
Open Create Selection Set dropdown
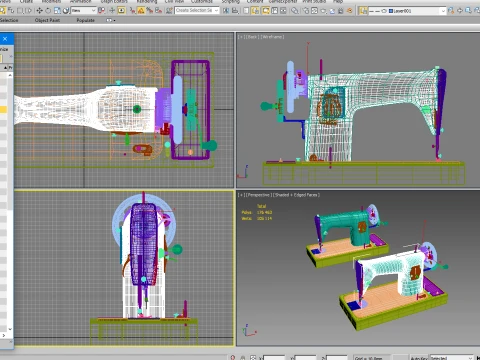(x=197, y=11)
